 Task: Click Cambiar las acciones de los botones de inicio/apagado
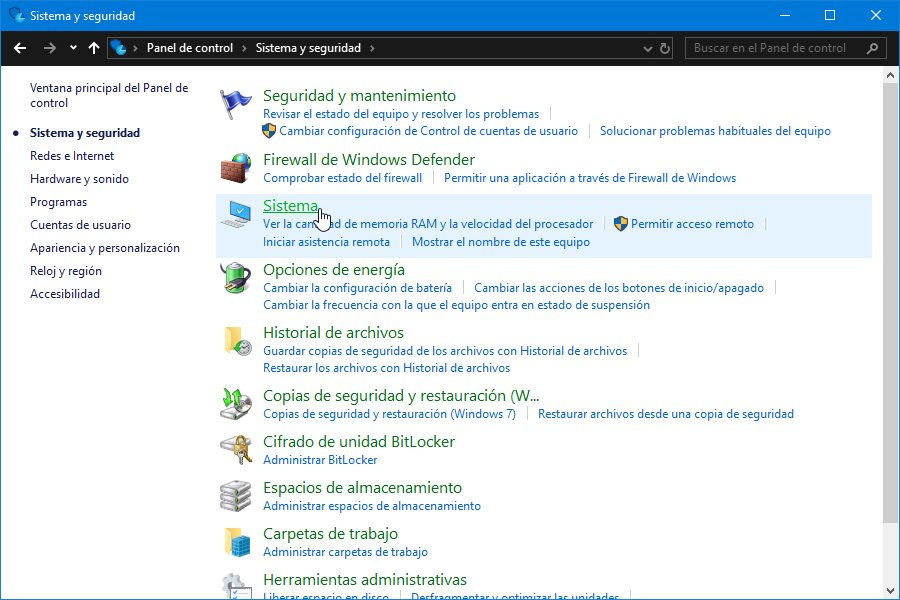coord(619,288)
